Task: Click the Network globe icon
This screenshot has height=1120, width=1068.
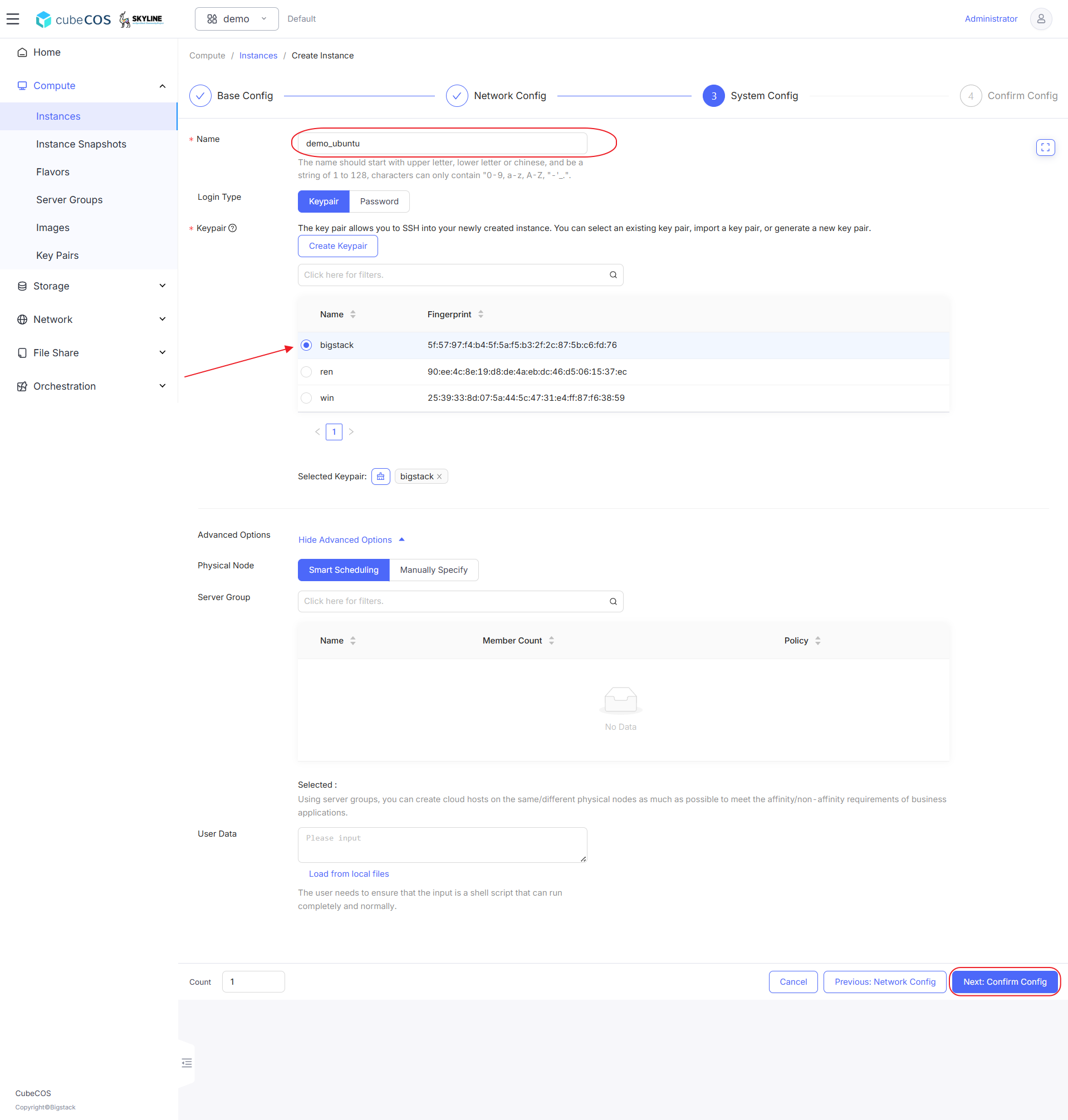Action: click(22, 320)
